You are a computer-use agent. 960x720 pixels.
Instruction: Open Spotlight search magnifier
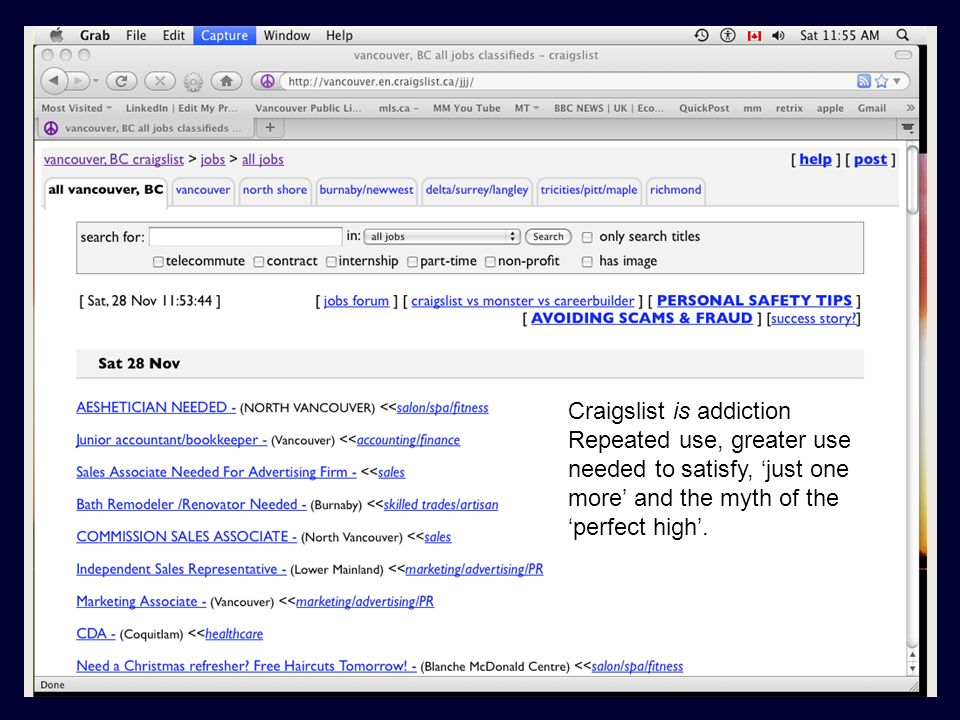902,35
